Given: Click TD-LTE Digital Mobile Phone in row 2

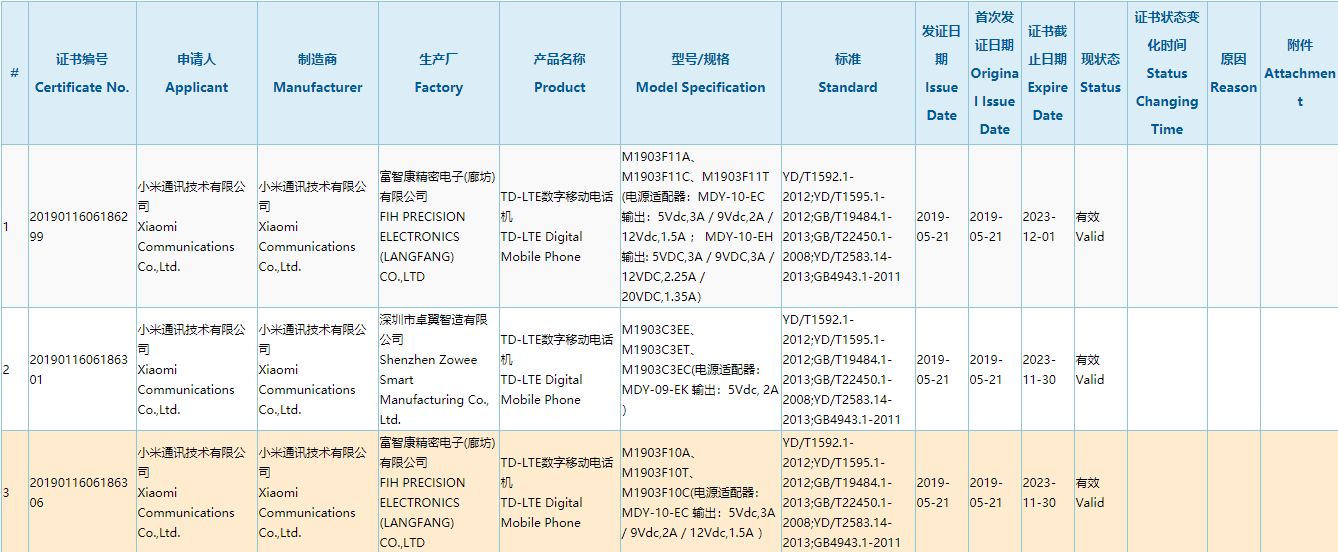Looking at the screenshot, I should 541,389.
